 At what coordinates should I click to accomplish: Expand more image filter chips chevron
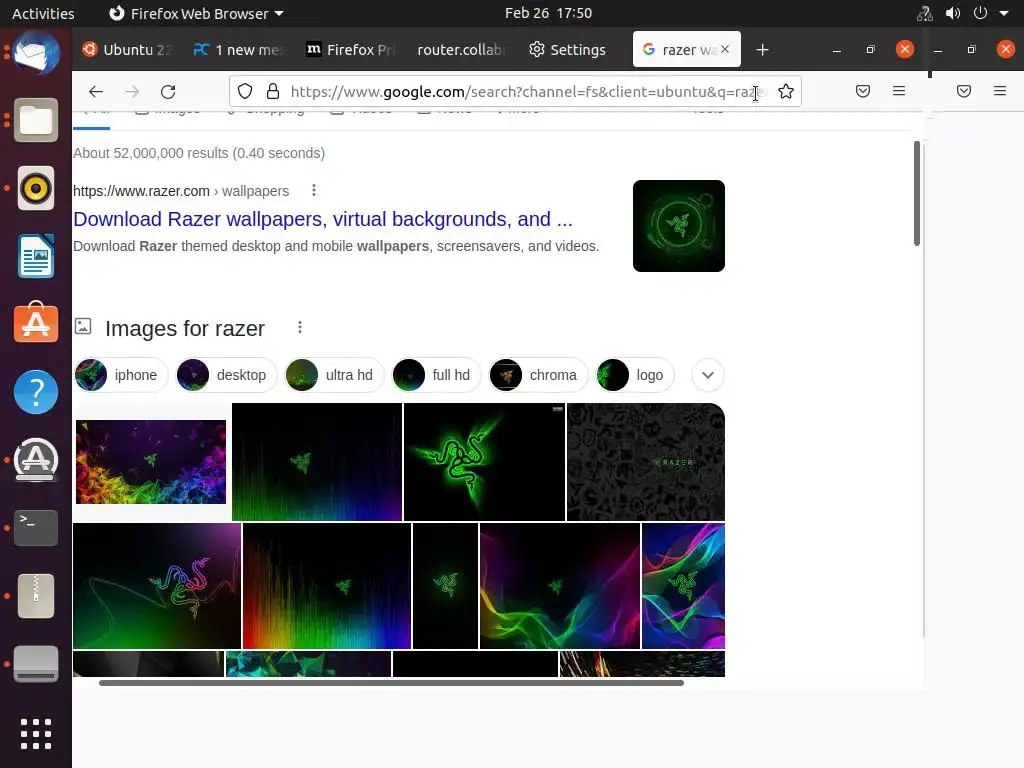coord(708,375)
